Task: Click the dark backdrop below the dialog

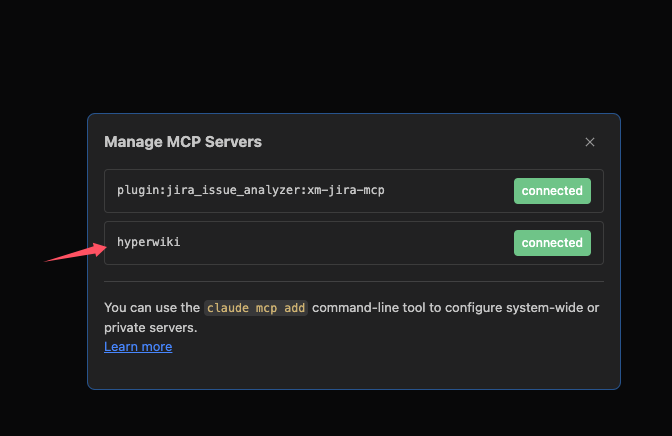Action: click(x=336, y=414)
